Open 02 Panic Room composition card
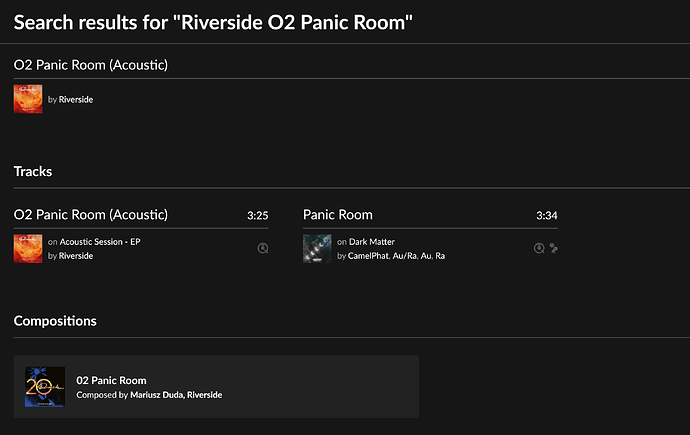Viewport: 690px width, 435px height. [x=216, y=387]
